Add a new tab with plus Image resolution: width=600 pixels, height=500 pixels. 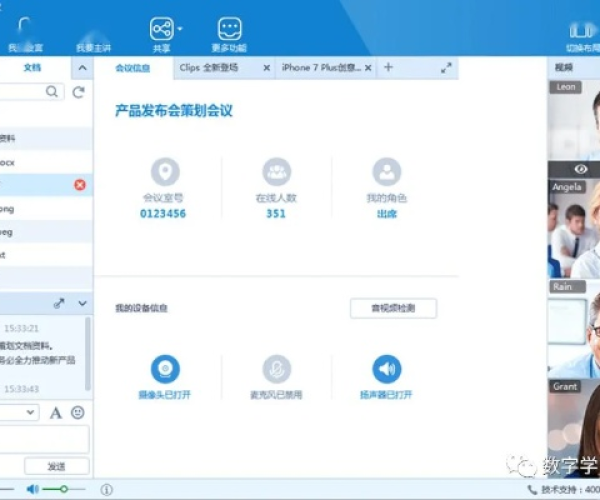(388, 67)
